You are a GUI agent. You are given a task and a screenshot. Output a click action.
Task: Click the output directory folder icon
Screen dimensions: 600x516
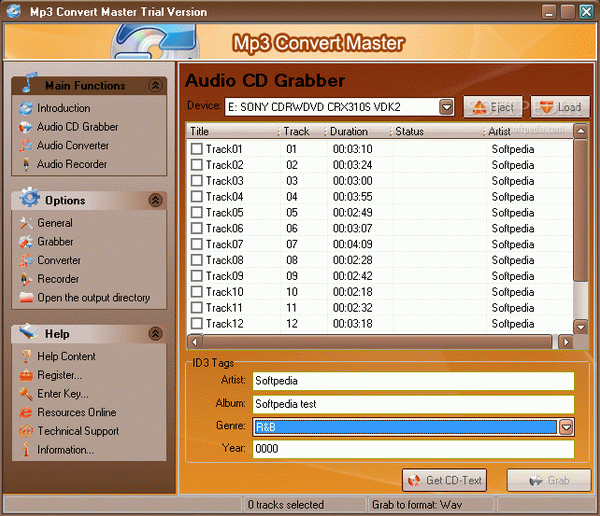coord(26,298)
